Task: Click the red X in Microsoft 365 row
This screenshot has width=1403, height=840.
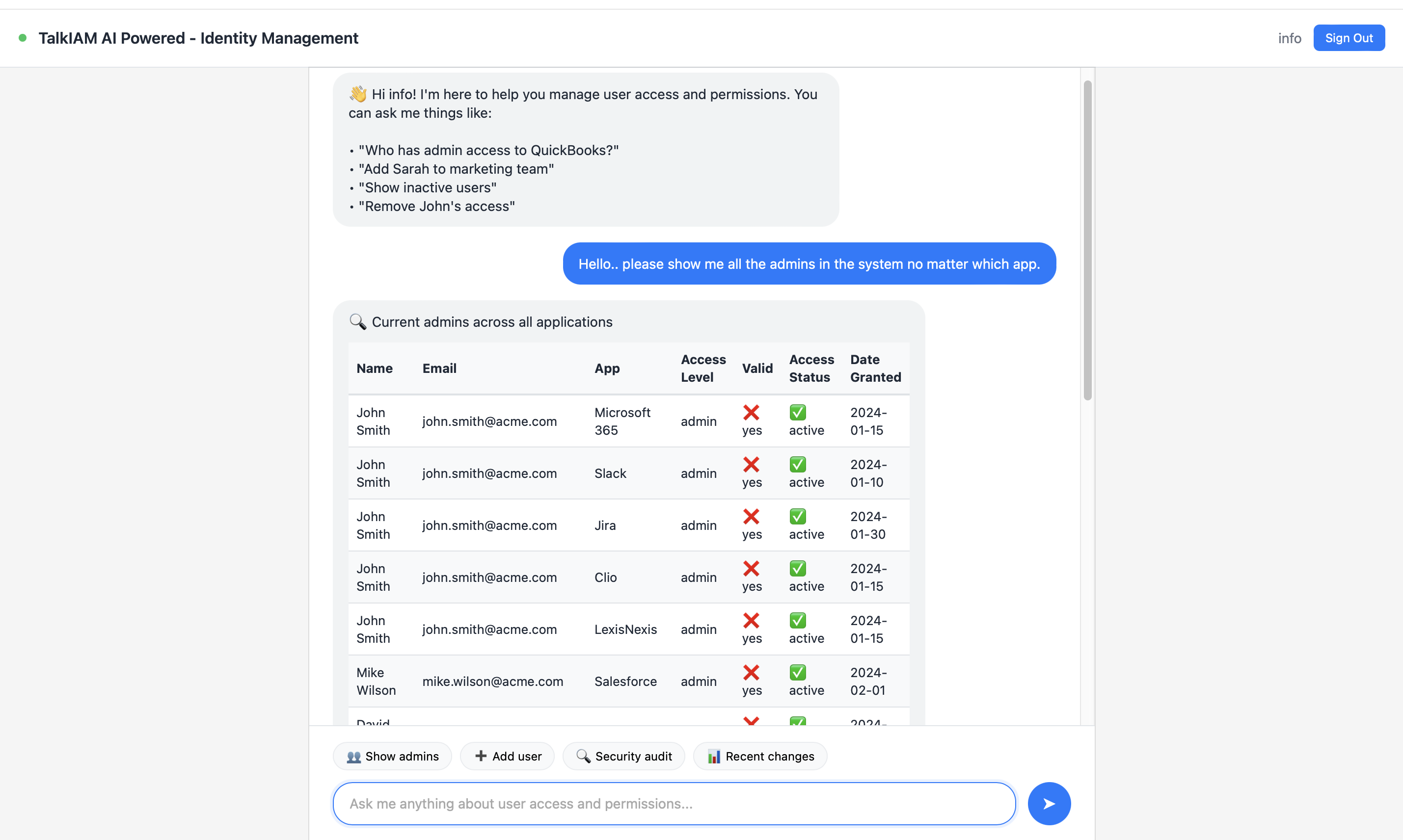Action: [x=751, y=412]
